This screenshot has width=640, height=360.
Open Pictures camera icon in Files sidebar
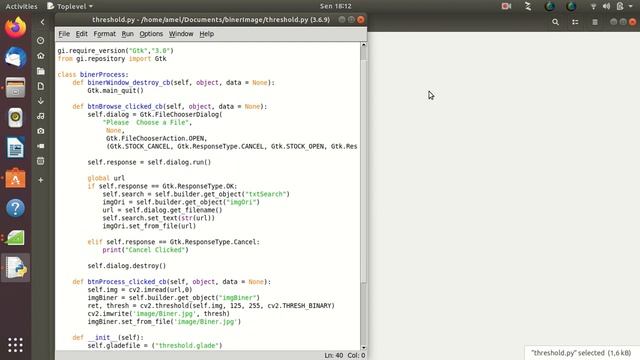coord(40,131)
